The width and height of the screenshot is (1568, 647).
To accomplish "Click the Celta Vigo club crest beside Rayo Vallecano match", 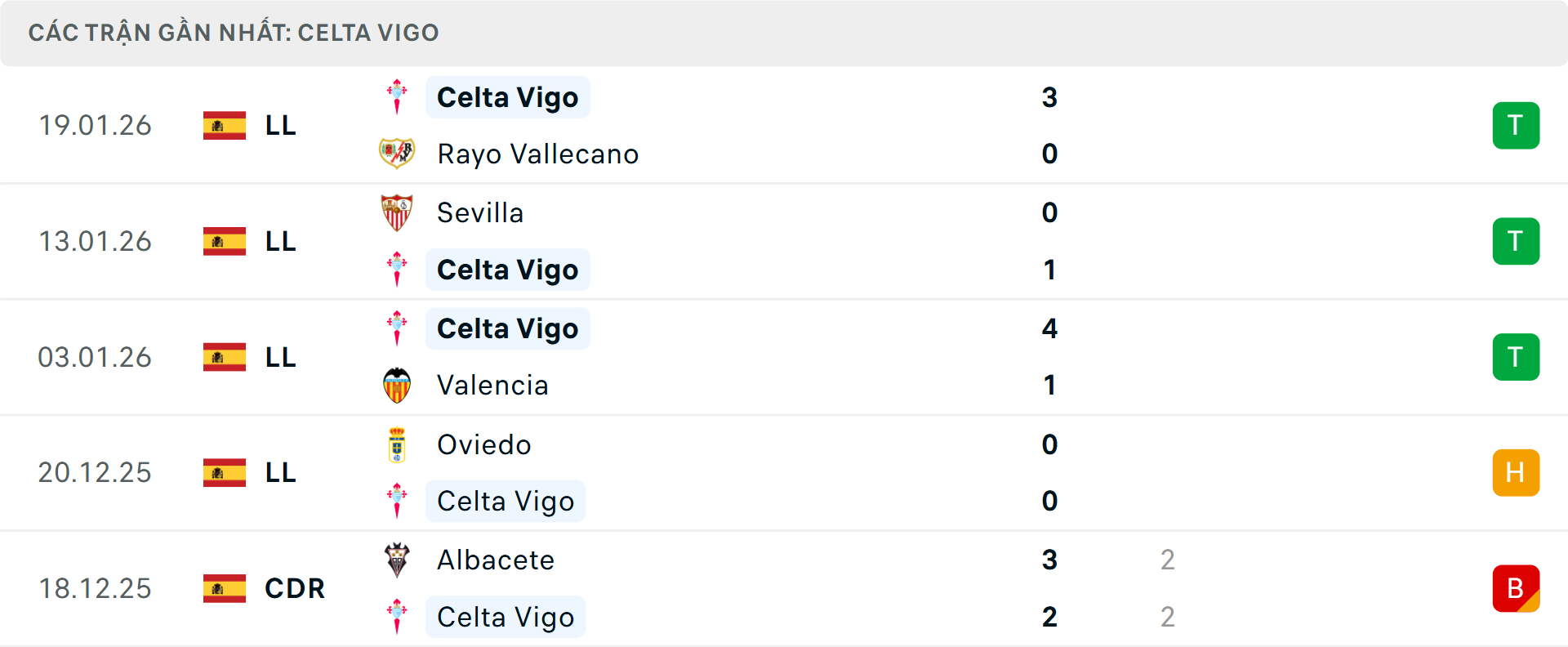I will 398,96.
